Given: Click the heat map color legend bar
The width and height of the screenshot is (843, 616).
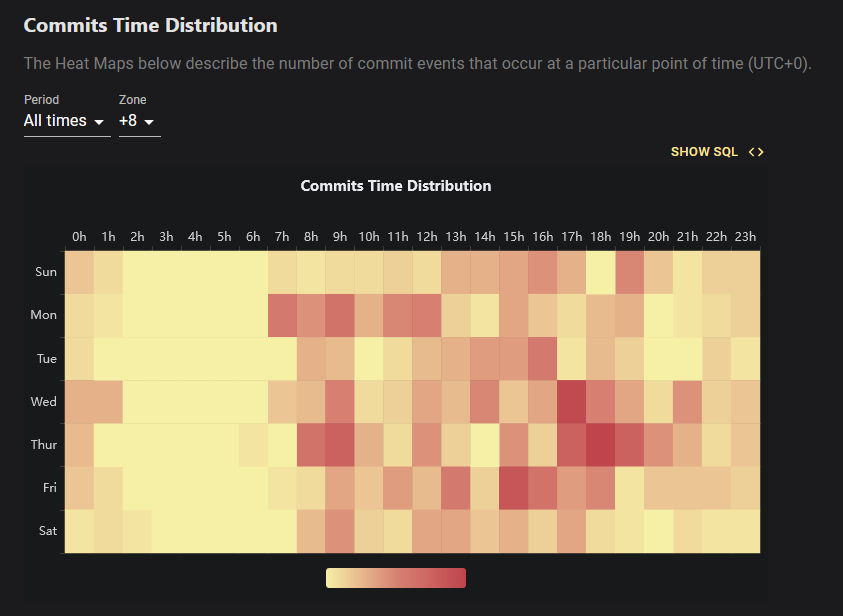Looking at the screenshot, I should [x=396, y=578].
